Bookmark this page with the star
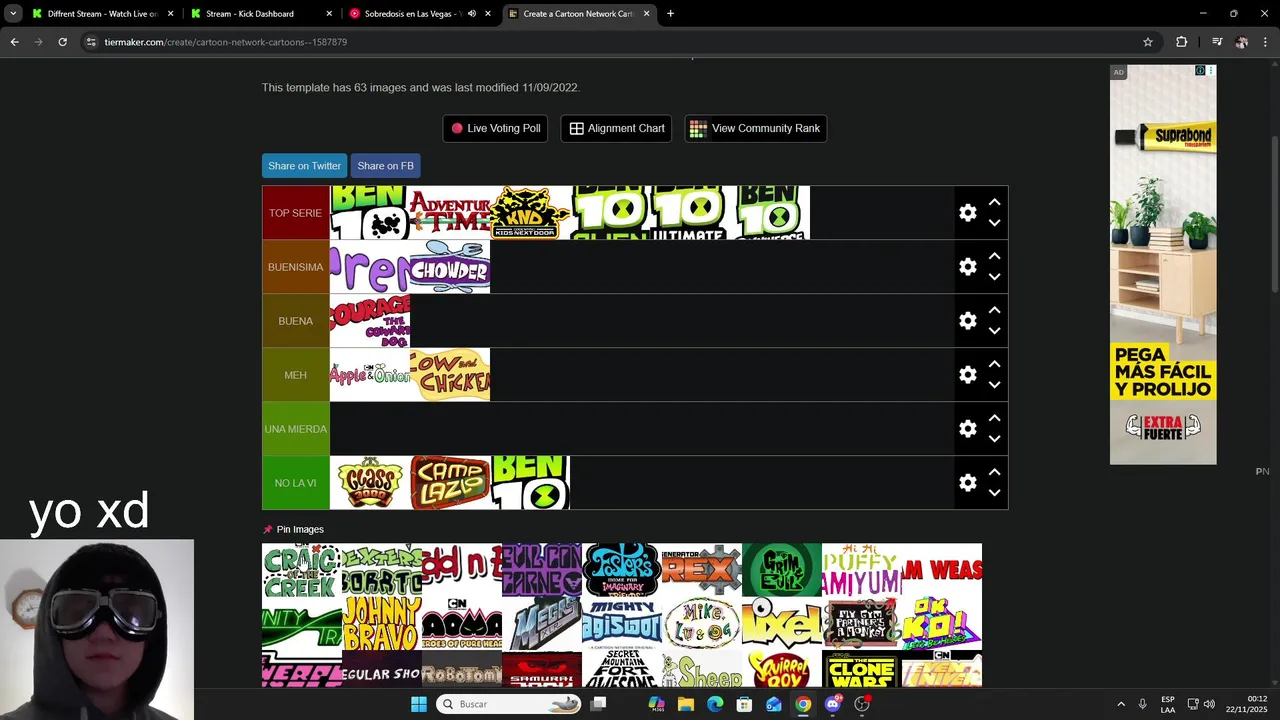 [1148, 42]
